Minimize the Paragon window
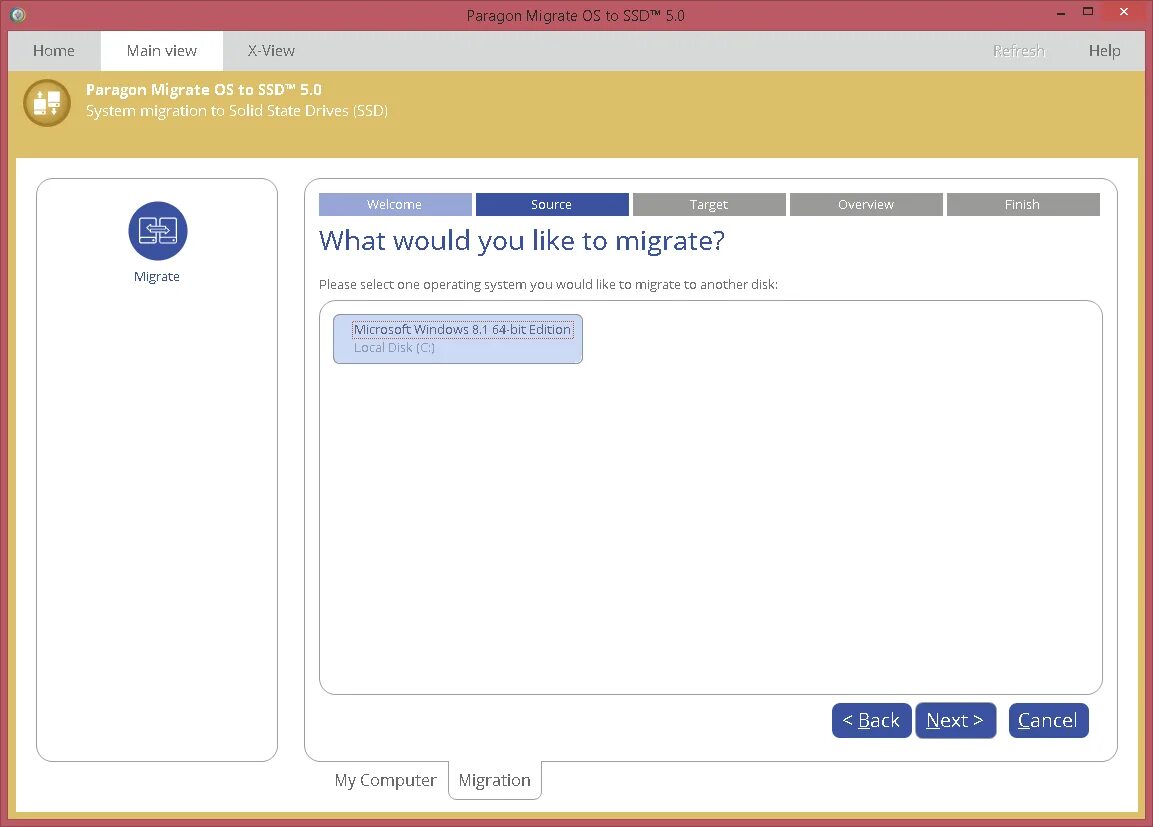The image size is (1153, 827). point(1060,12)
